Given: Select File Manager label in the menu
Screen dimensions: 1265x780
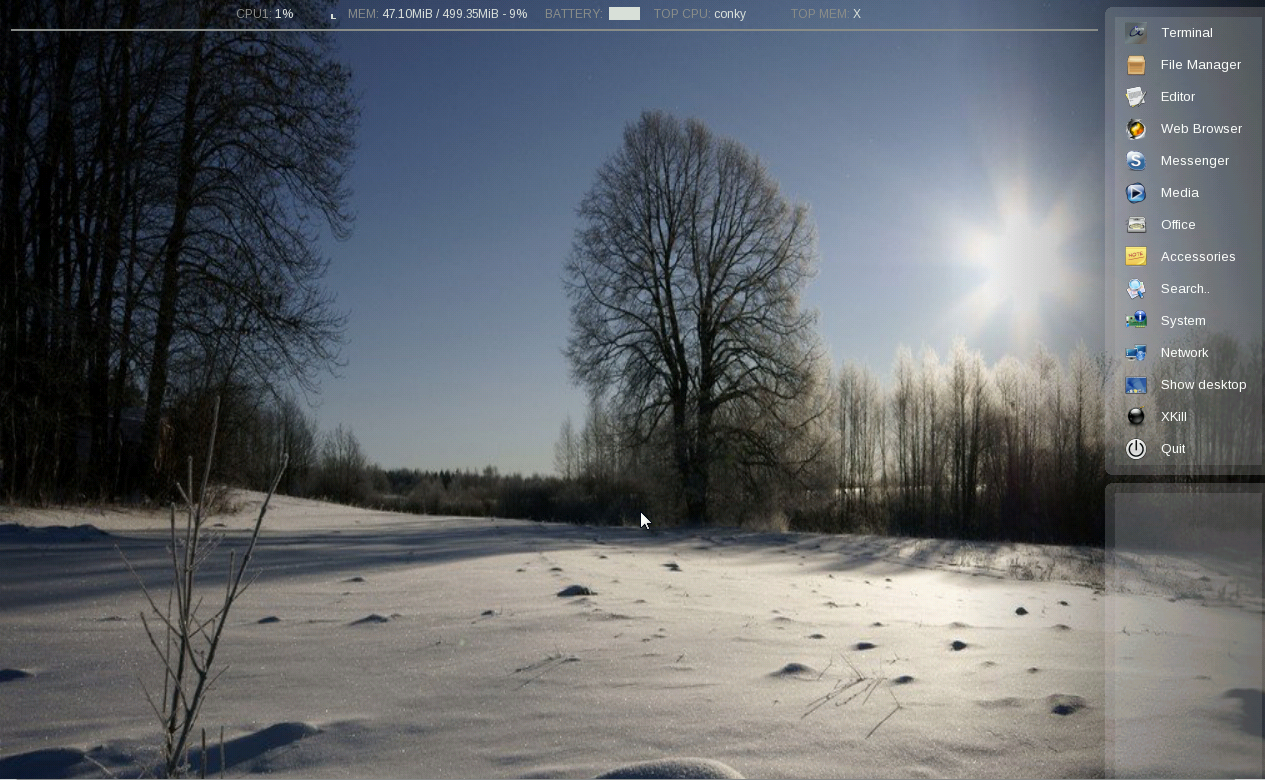Looking at the screenshot, I should [1201, 65].
